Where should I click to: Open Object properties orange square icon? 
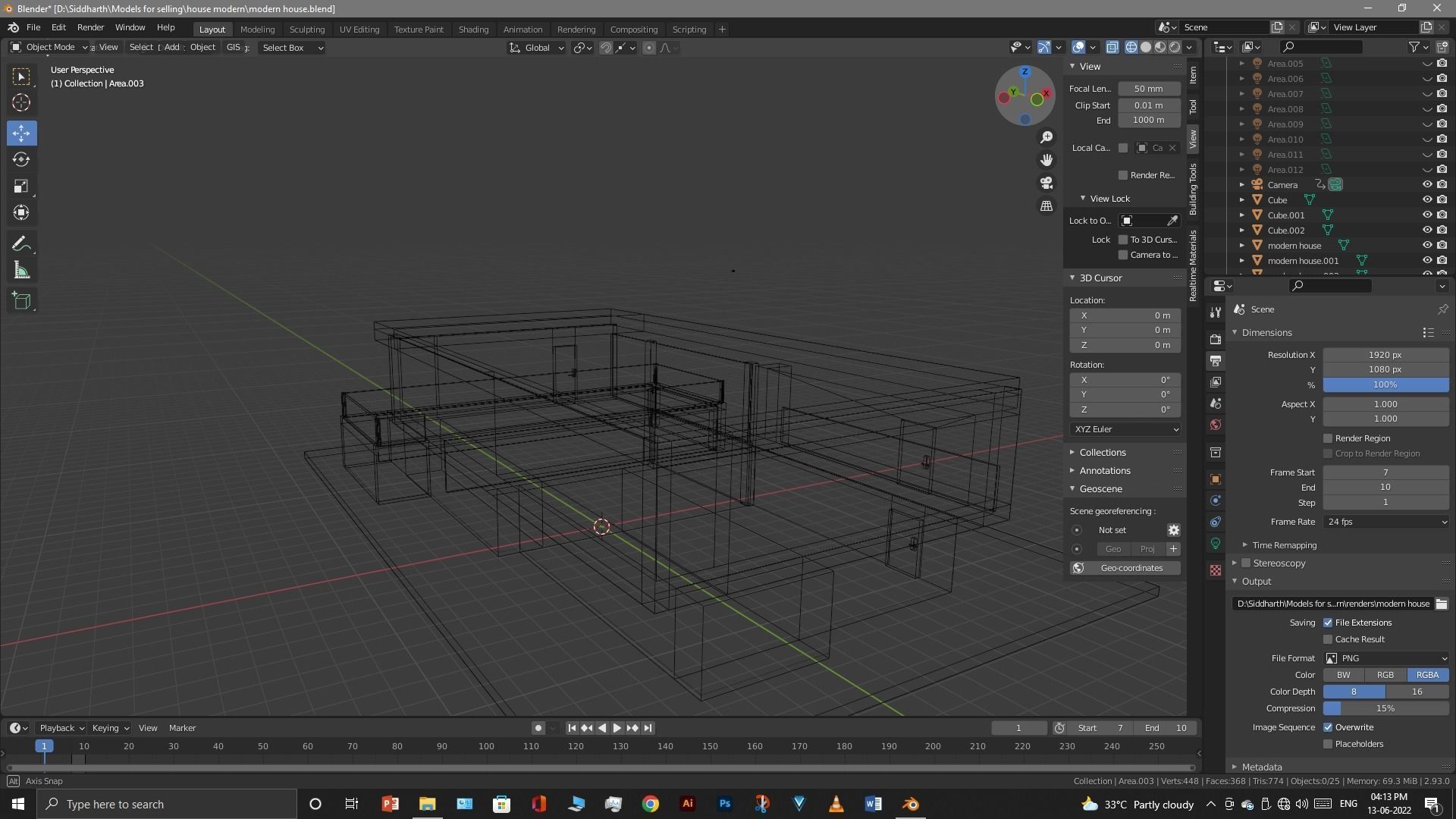pyautogui.click(x=1216, y=479)
